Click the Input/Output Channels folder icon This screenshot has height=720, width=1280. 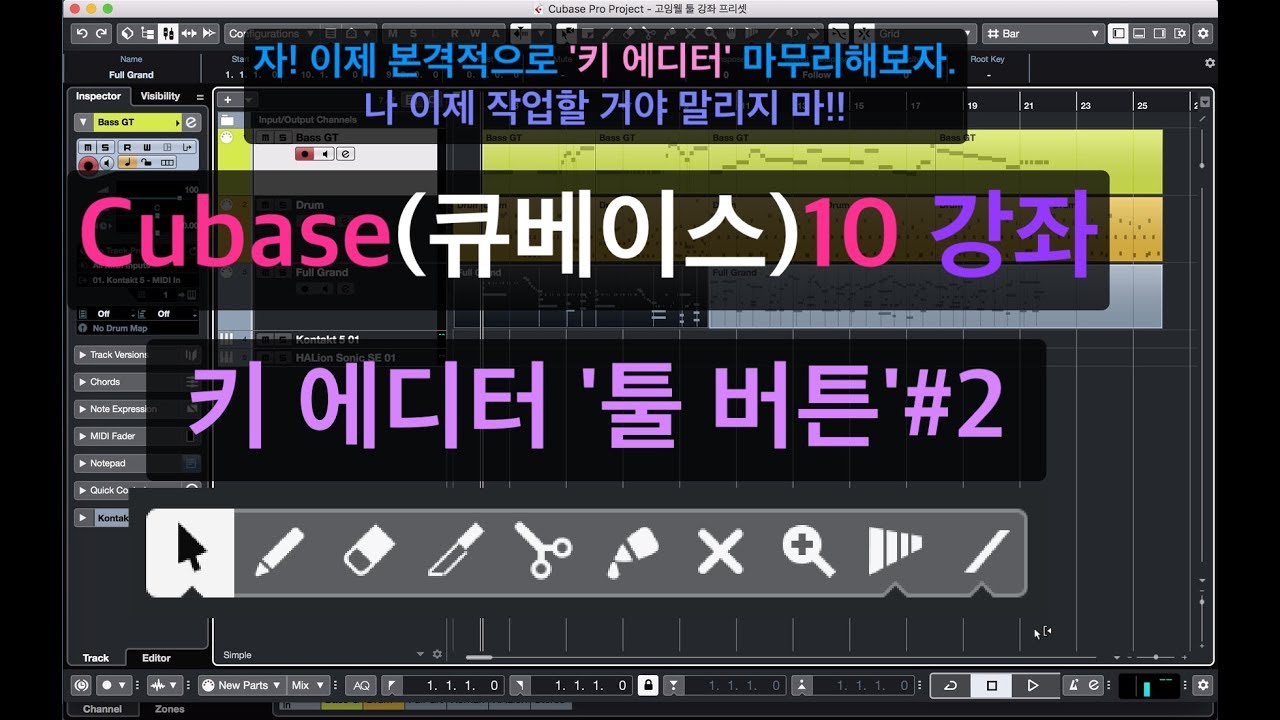tap(227, 119)
